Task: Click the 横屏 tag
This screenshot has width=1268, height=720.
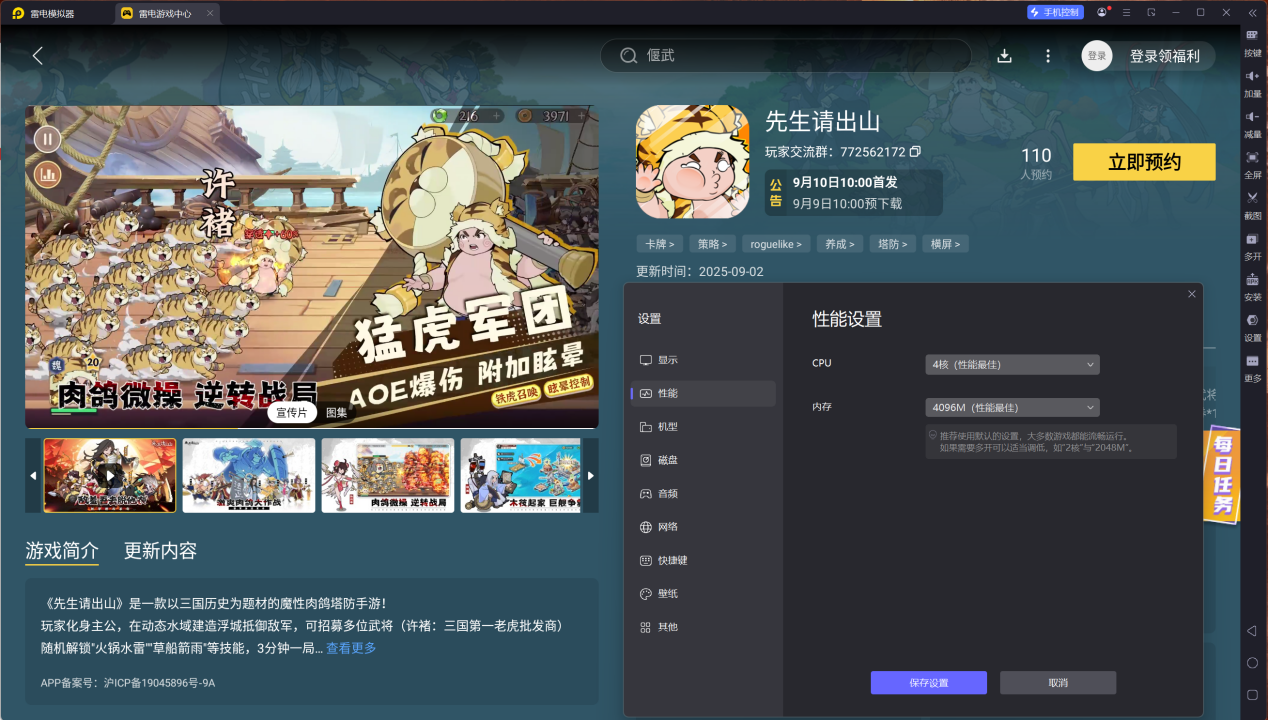Action: (945, 244)
